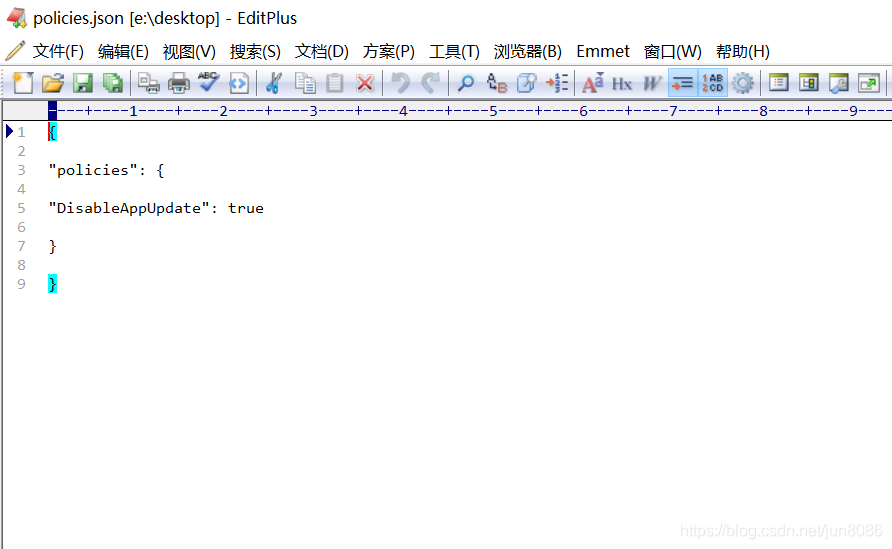Open the 视图(V) menu

click(x=189, y=51)
